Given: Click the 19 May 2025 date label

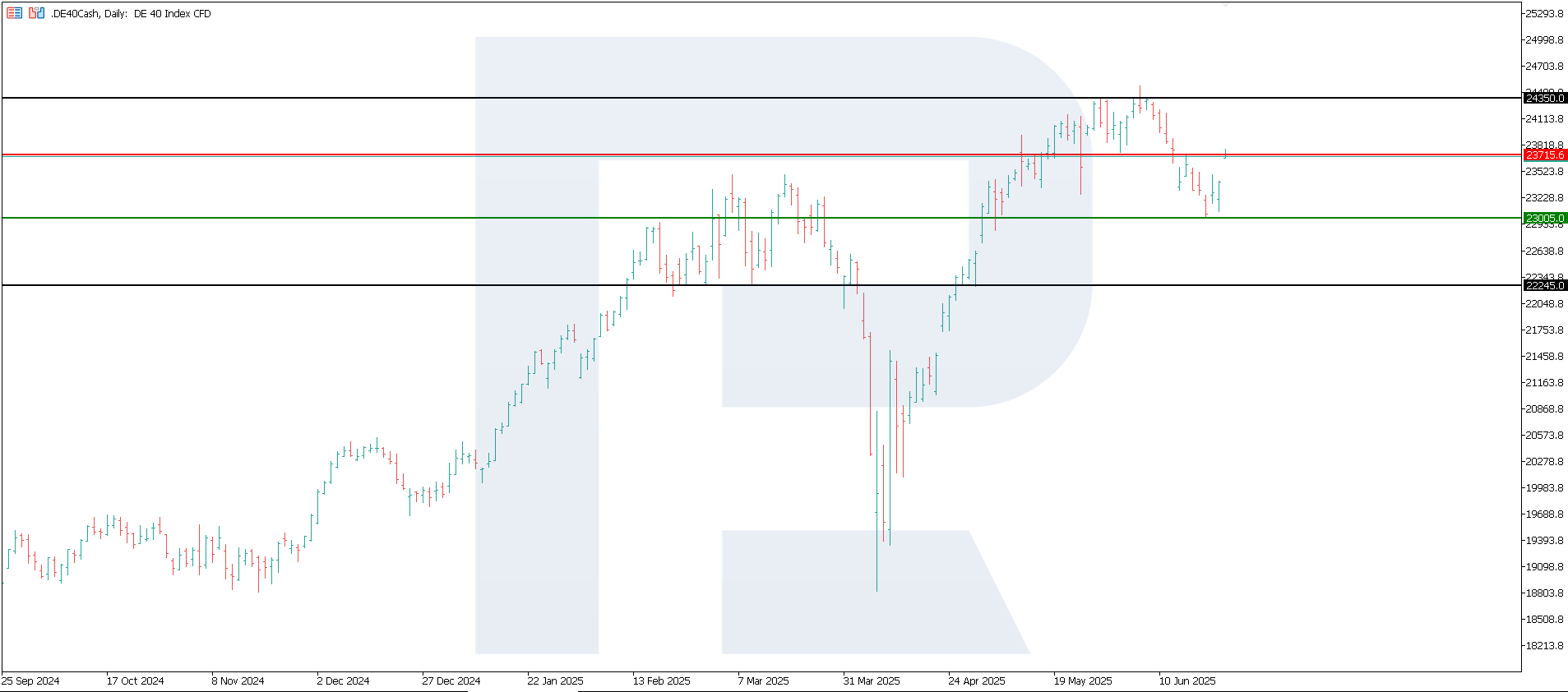Looking at the screenshot, I should 1083,680.
